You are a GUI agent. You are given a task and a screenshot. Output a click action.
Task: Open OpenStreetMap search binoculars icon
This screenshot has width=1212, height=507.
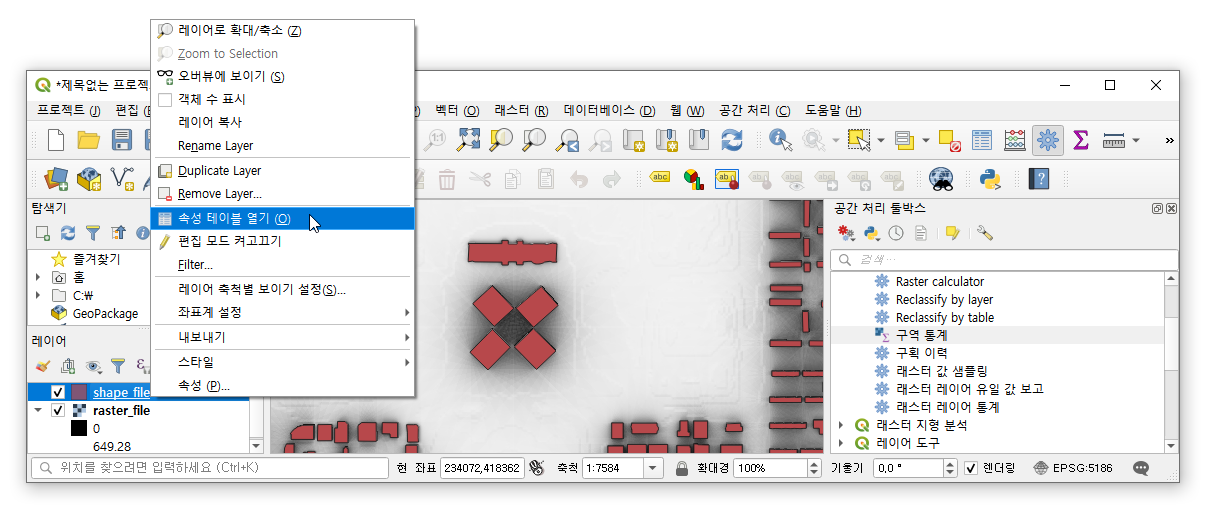941,179
